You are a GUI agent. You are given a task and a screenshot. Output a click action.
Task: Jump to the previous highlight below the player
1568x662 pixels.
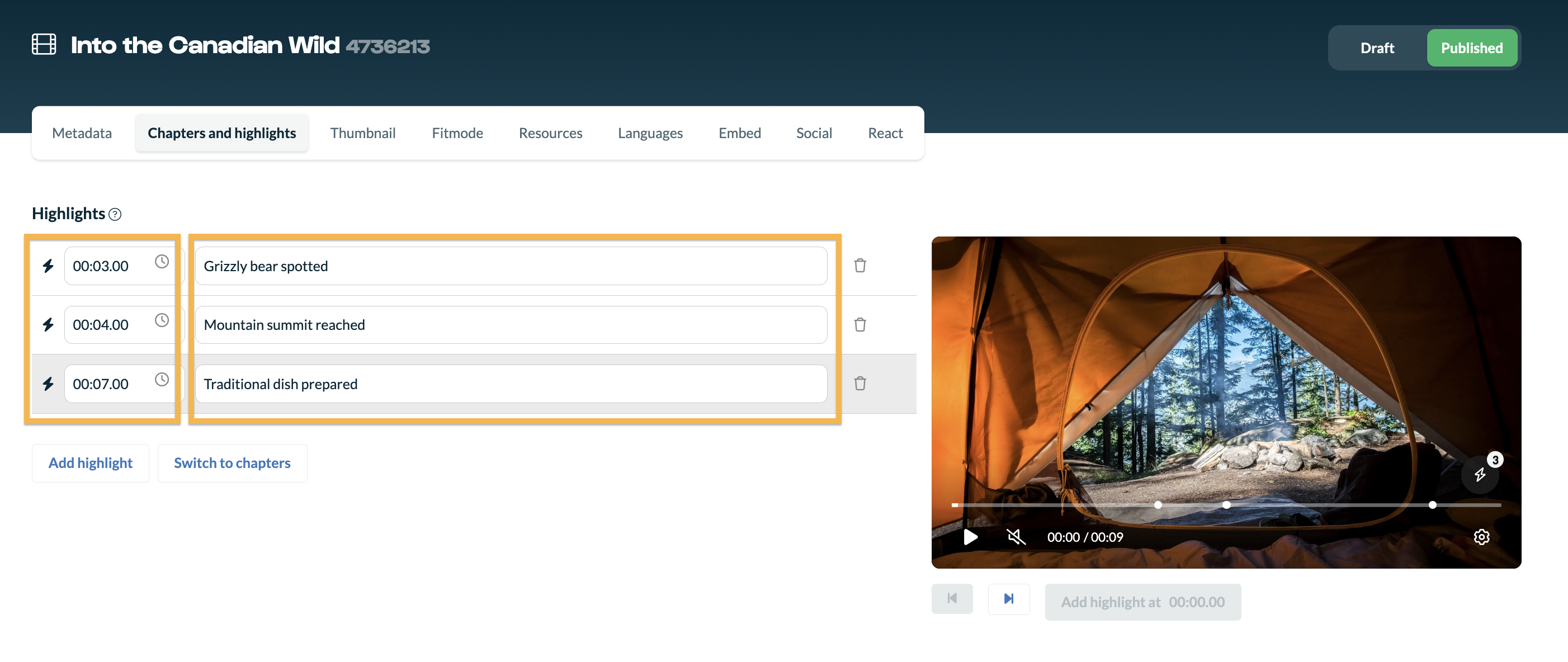coord(952,599)
